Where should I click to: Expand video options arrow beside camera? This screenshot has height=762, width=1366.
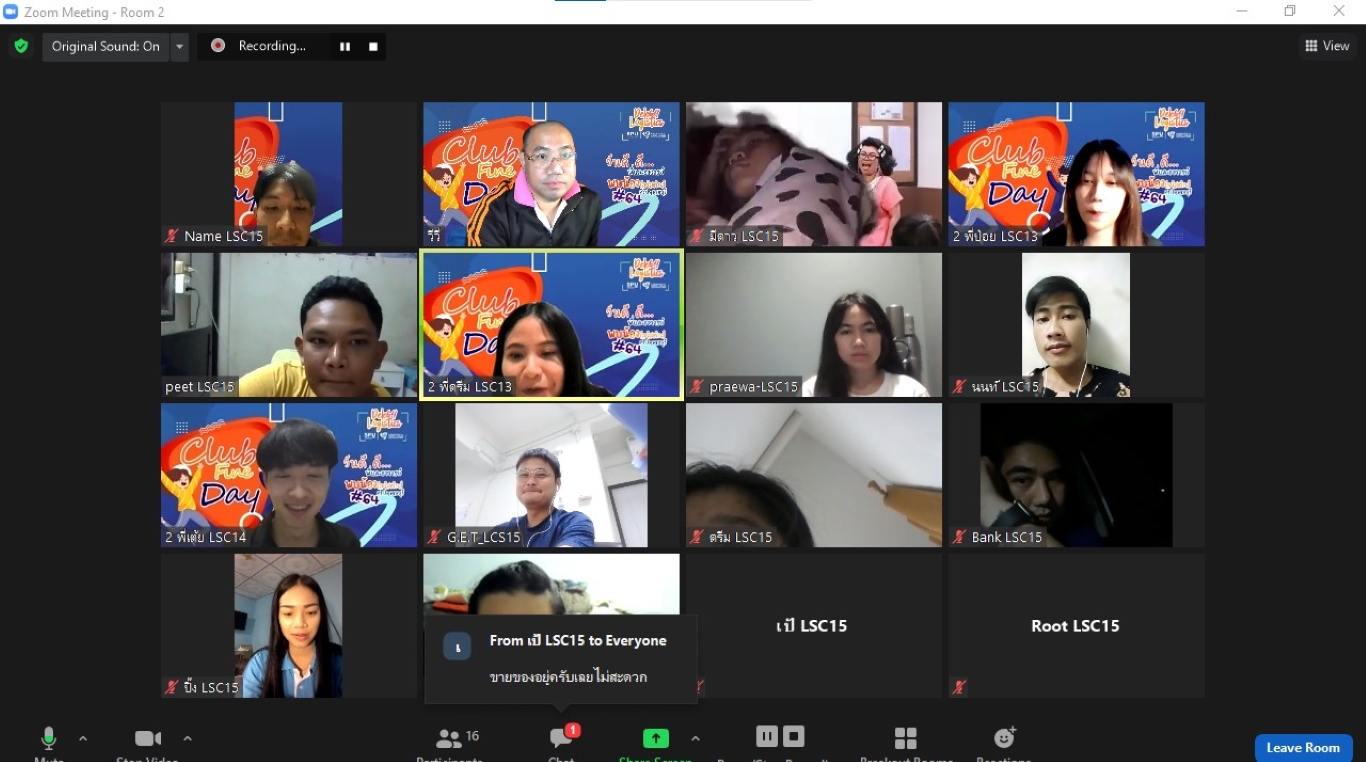(187, 739)
